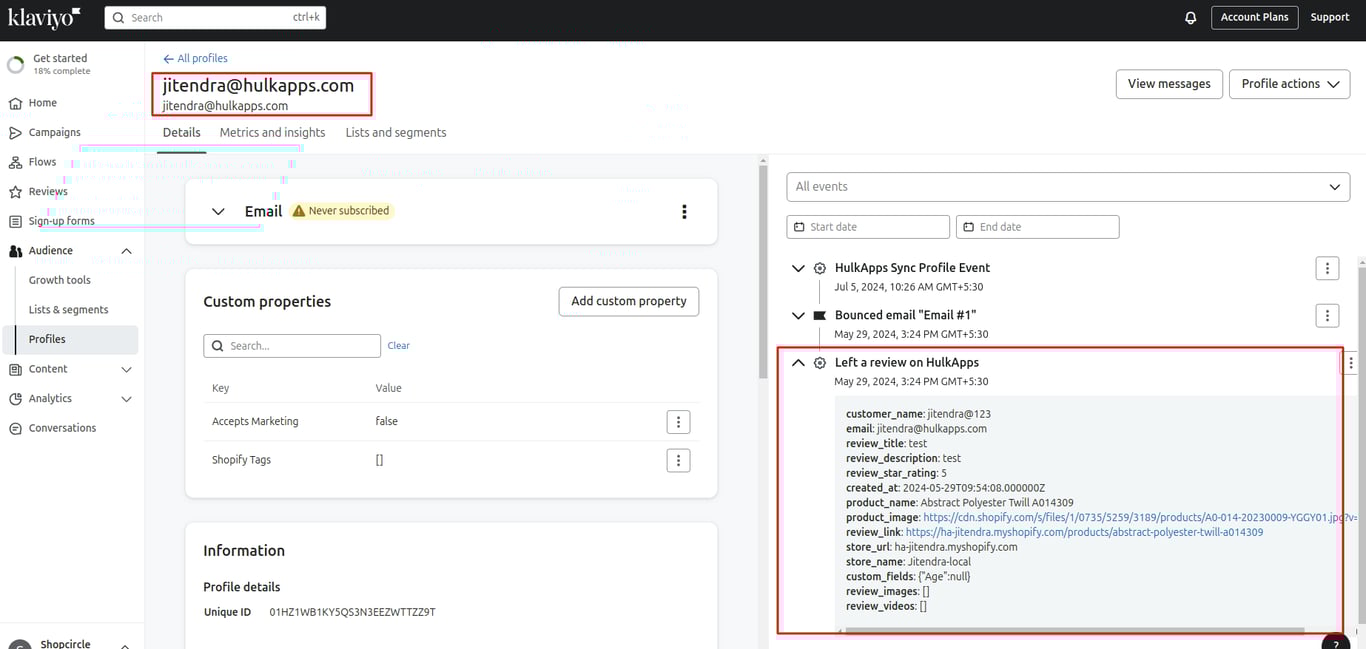Click the Reviews star icon
This screenshot has width=1366, height=649.
[15, 192]
